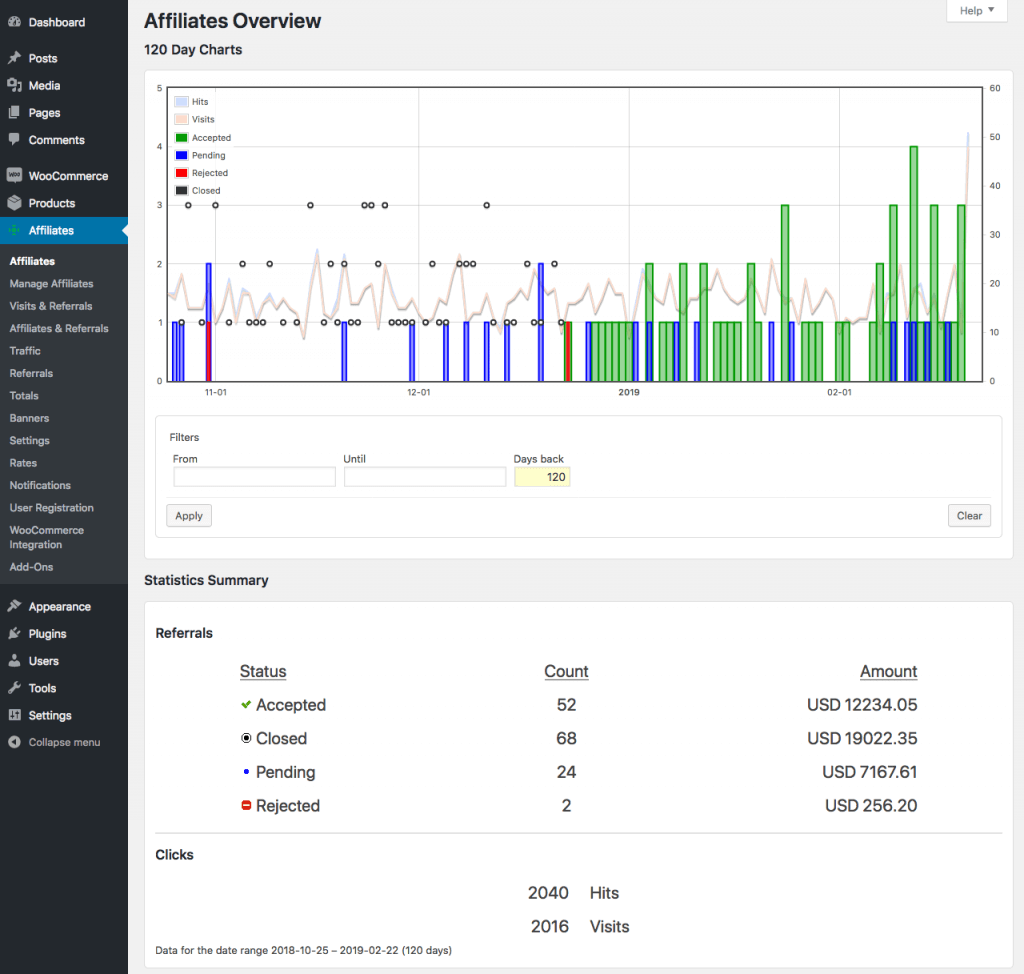Open the Media menu item
The height and width of the screenshot is (974, 1024).
44,86
